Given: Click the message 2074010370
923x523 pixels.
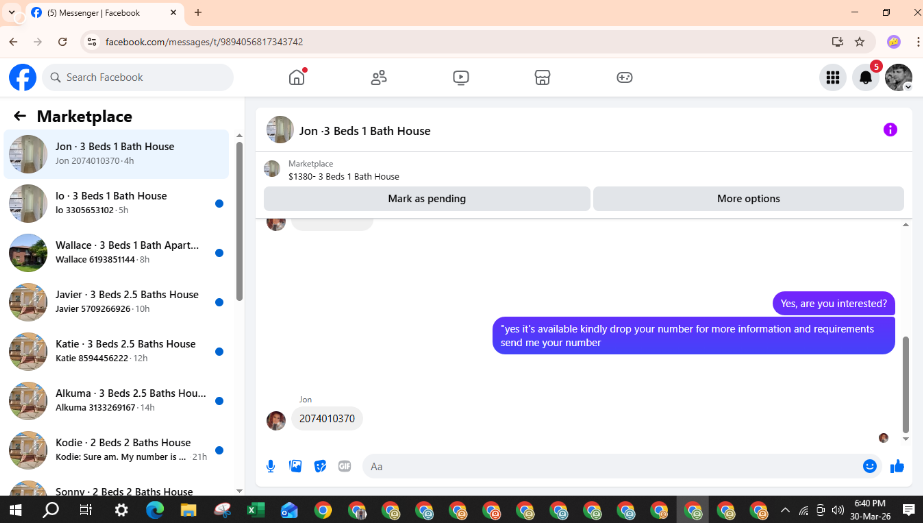Looking at the screenshot, I should click(x=327, y=419).
